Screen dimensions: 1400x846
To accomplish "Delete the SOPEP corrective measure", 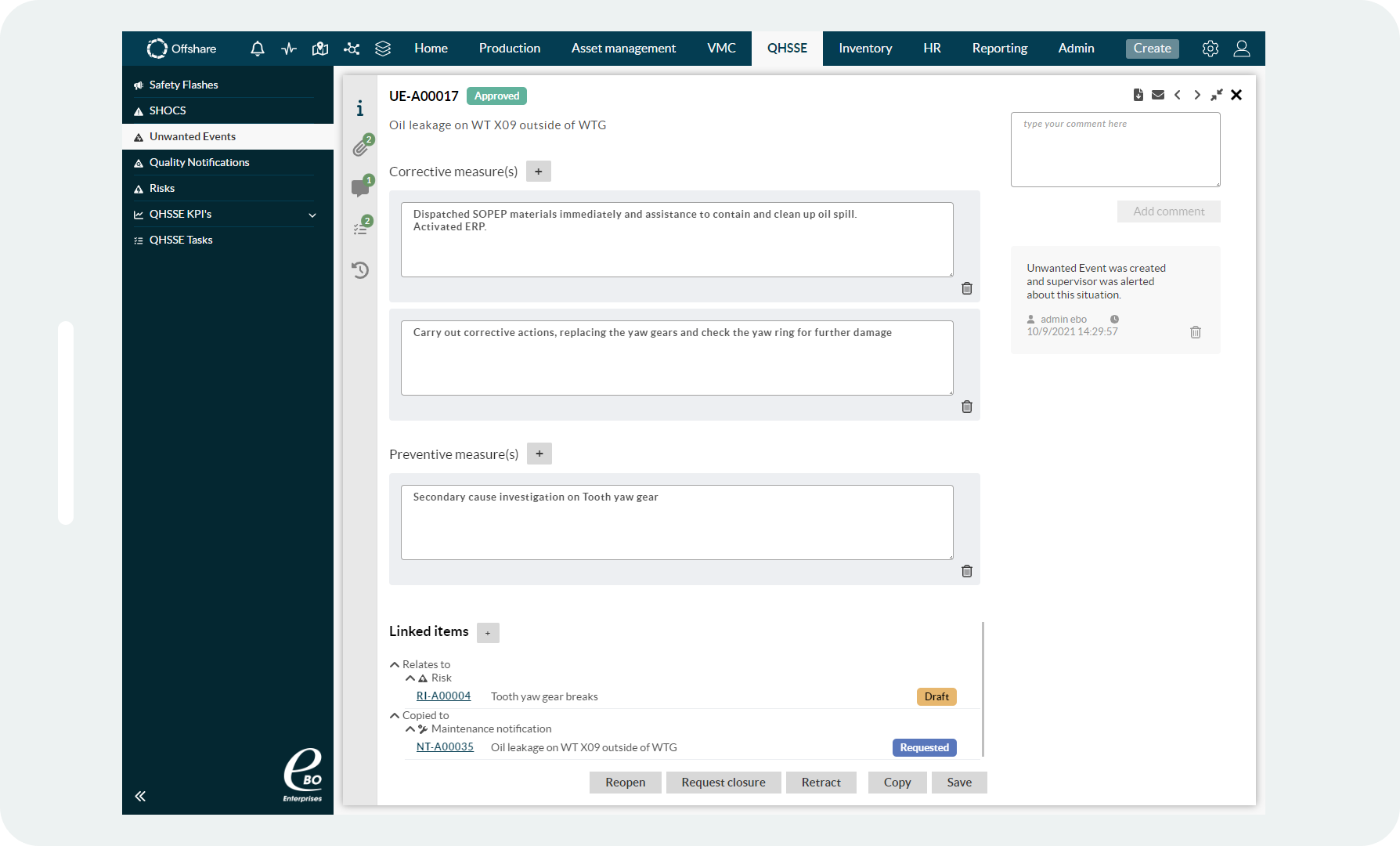I will [x=967, y=288].
